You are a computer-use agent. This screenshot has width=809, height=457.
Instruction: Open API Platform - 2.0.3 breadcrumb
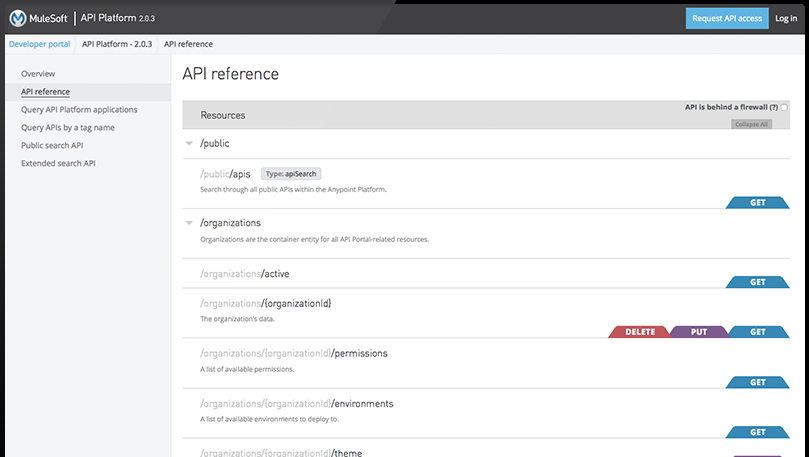(117, 44)
